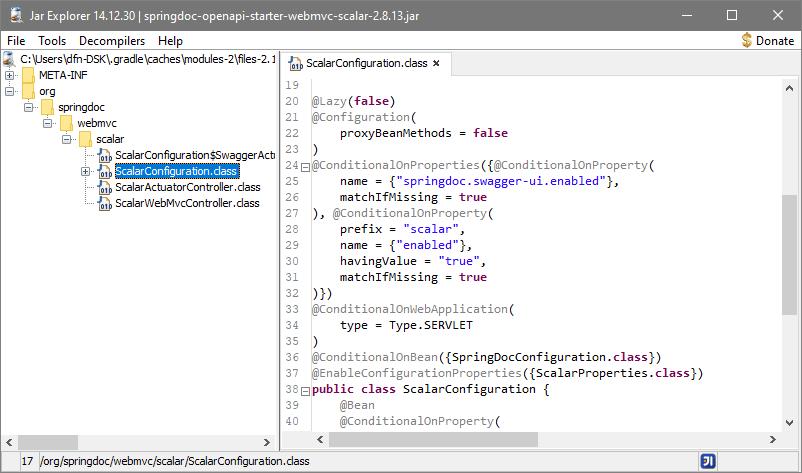The image size is (802, 473).
Task: Click the JD decompiler icon in status bar
Action: pos(708,461)
